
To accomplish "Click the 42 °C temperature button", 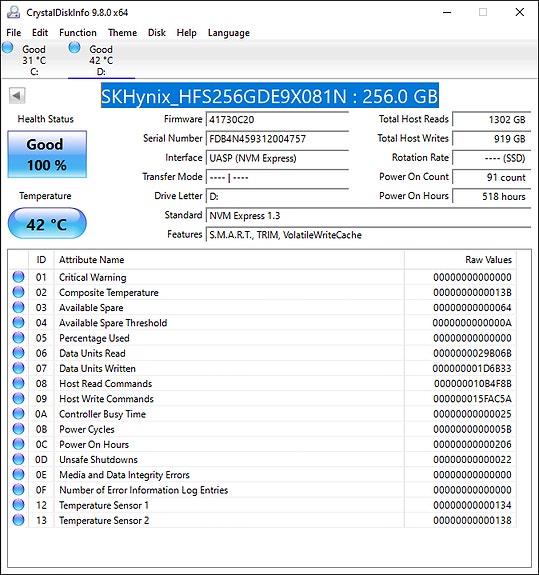I will click(x=47, y=223).
